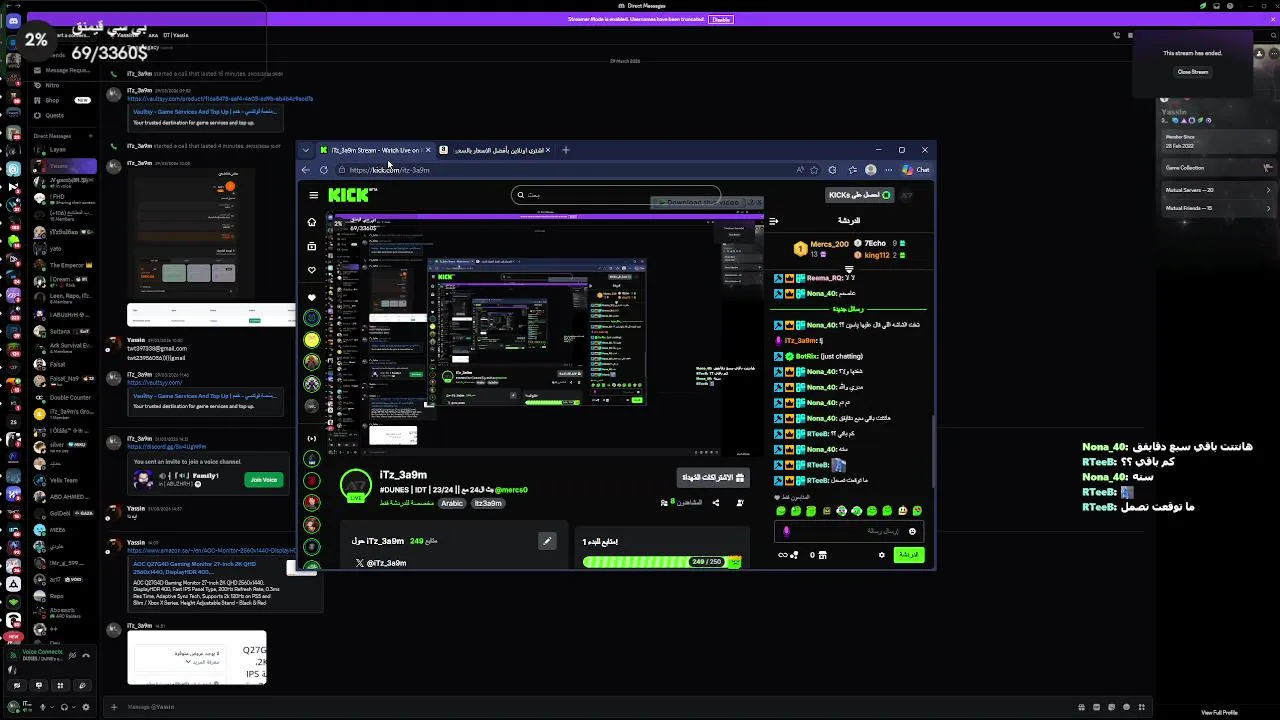Image resolution: width=1280 pixels, height=720 pixels.
Task: Click the browser address bar URL
Action: pyautogui.click(x=390, y=170)
